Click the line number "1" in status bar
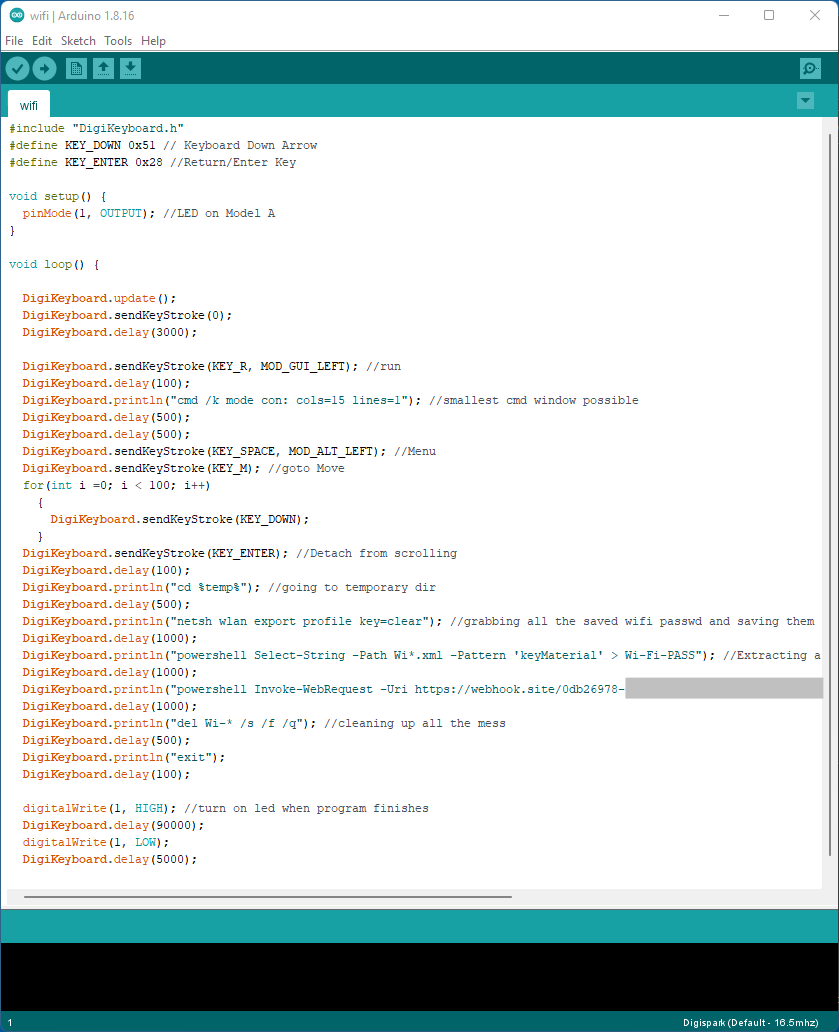839x1032 pixels. click(10, 1023)
